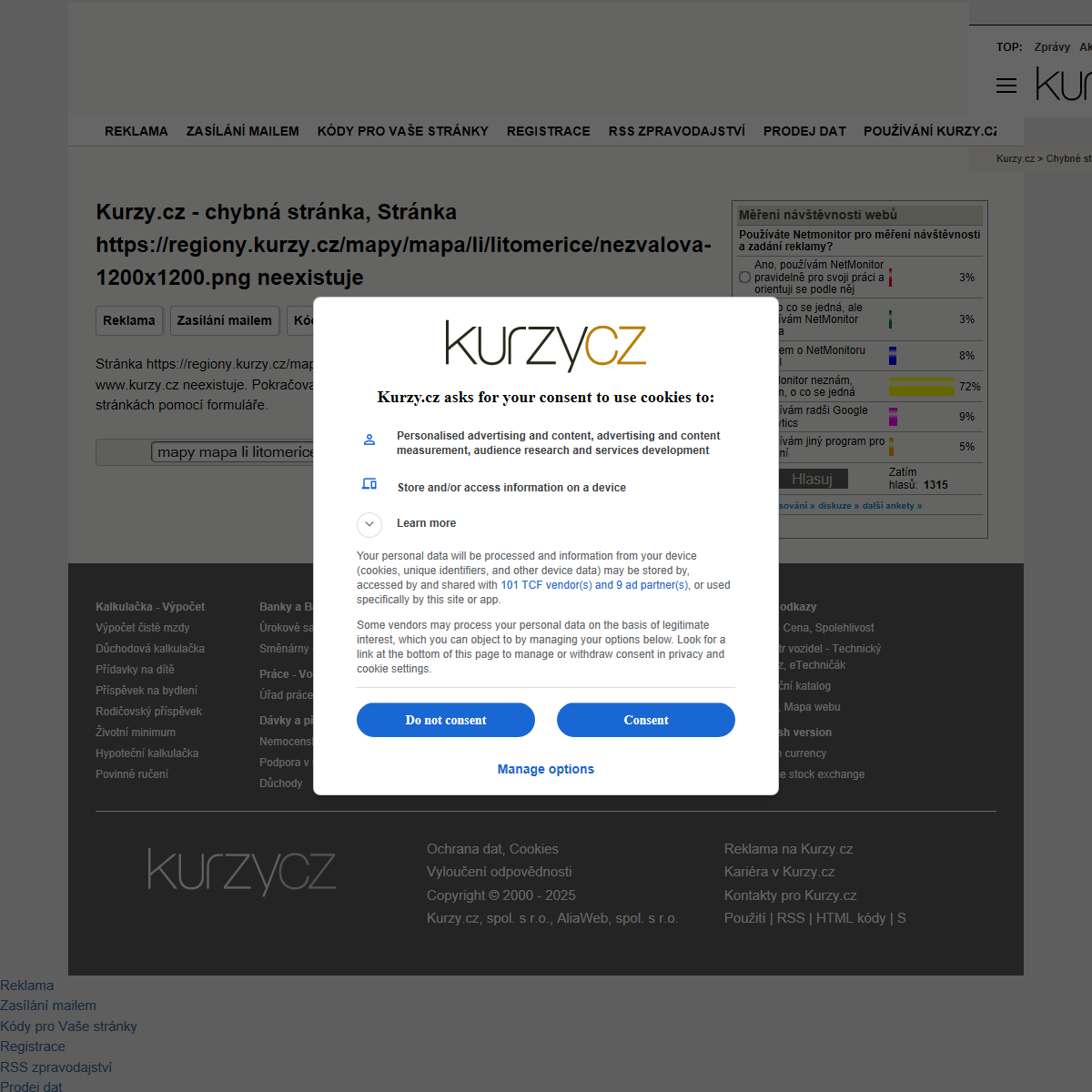The image size is (1092, 1092).
Task: Click the personalised advertising person icon
Action: click(369, 440)
